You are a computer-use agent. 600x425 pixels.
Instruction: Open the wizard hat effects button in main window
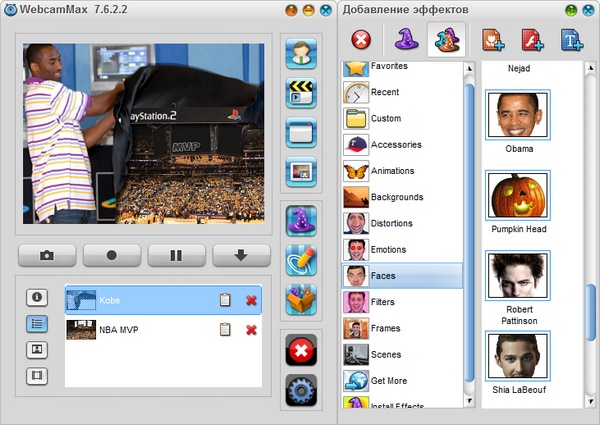pyautogui.click(x=301, y=221)
